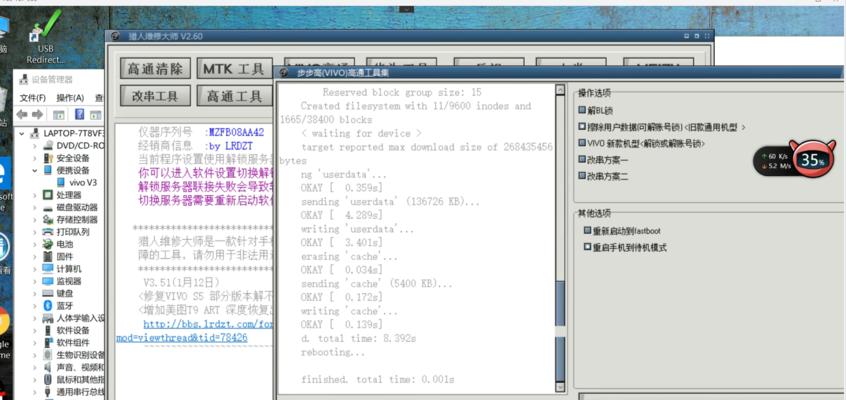Toggle the 改串方案一 checkbox
The image size is (846, 400).
582,159
